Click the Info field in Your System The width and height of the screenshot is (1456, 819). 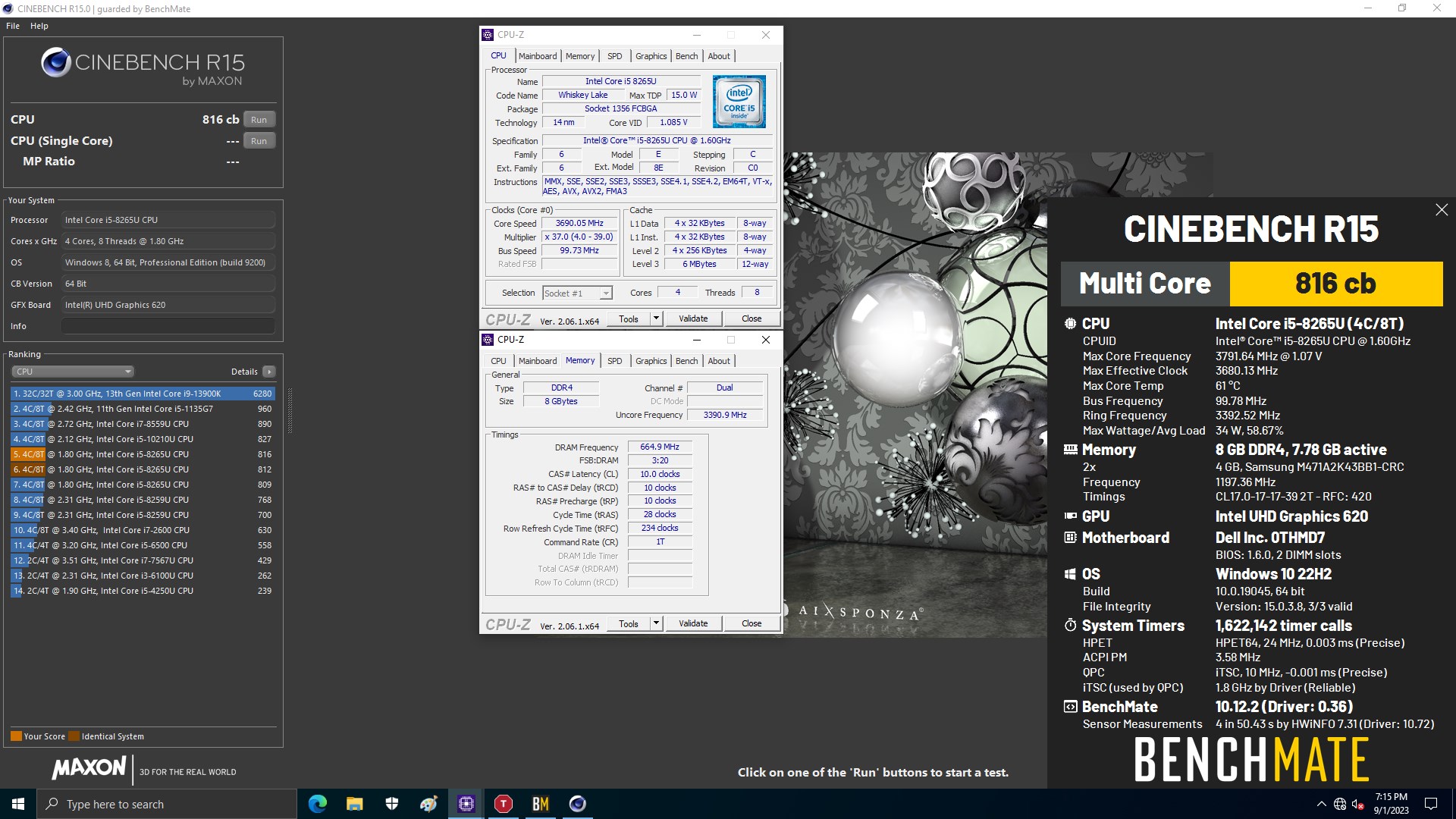coord(168,326)
